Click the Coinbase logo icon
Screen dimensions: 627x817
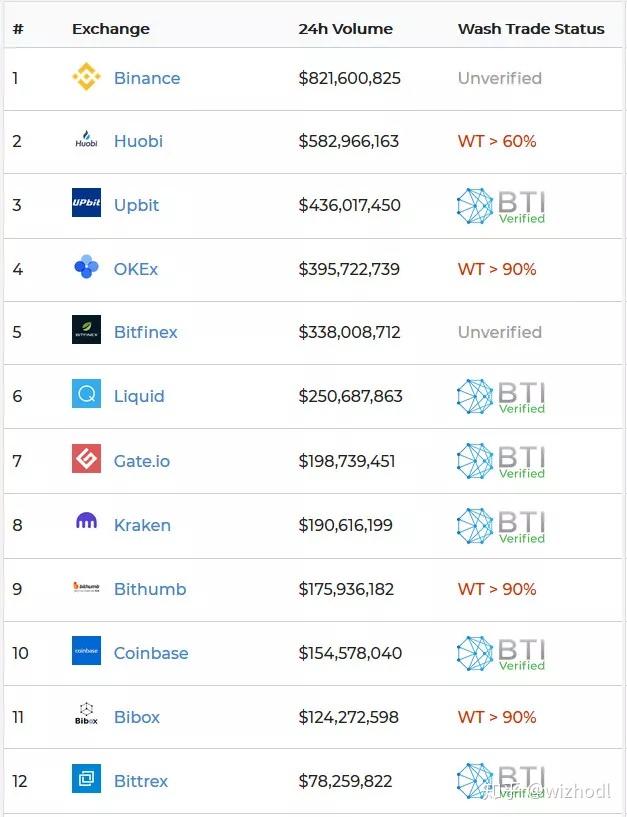click(x=87, y=652)
